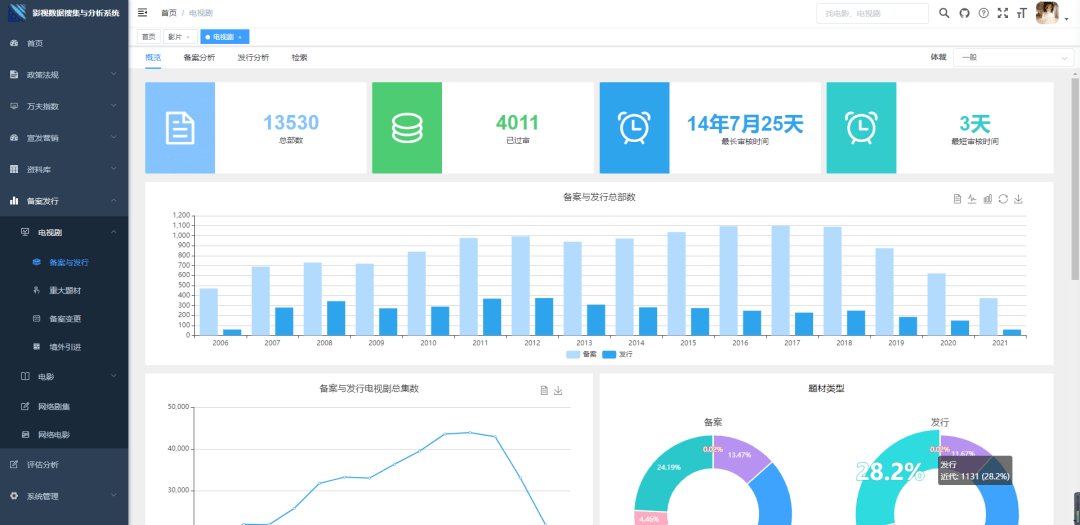Switch top chart to bar view
The height and width of the screenshot is (525, 1080).
click(988, 199)
